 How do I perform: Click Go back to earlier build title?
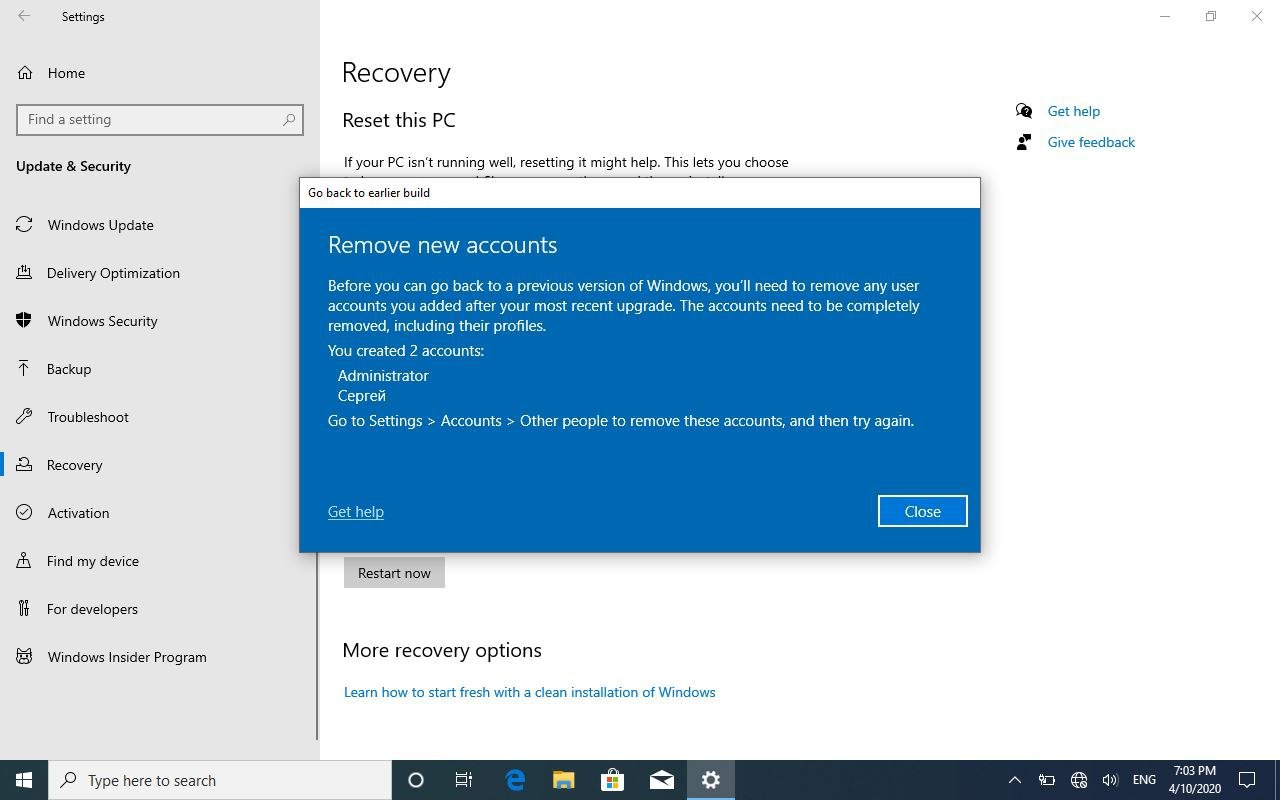369,193
